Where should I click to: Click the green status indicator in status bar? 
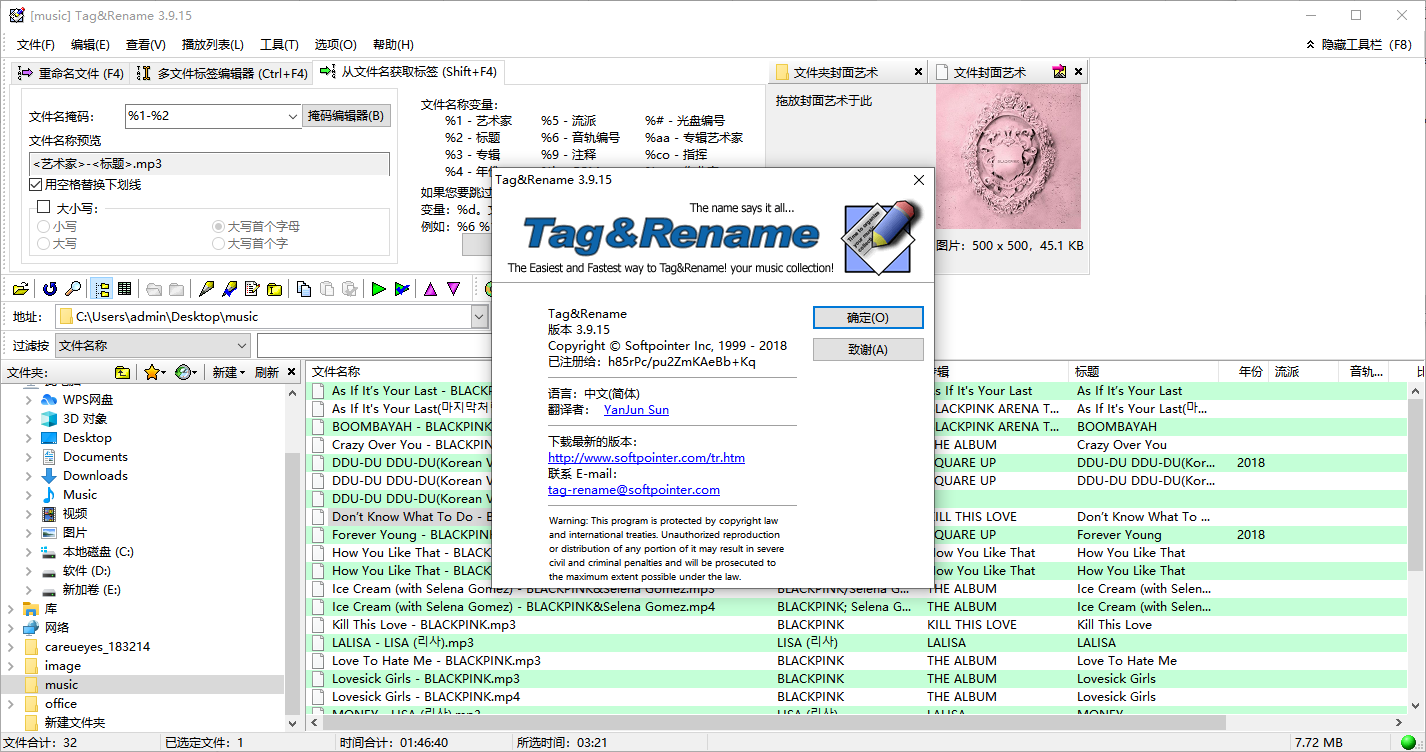(1408, 743)
